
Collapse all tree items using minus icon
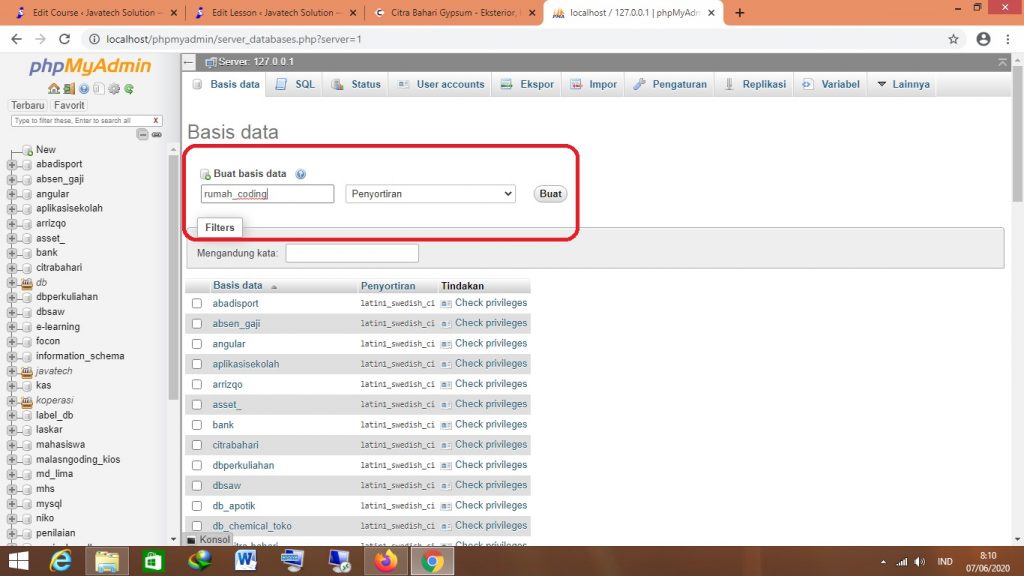click(143, 135)
